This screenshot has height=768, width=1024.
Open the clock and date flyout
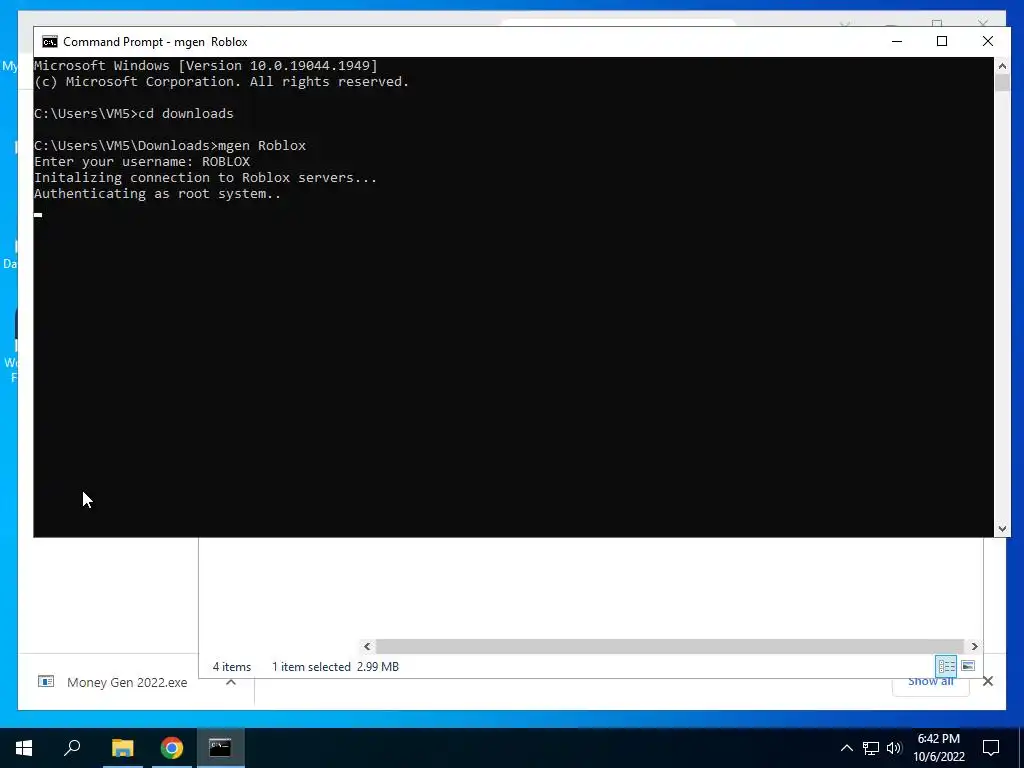coord(938,748)
